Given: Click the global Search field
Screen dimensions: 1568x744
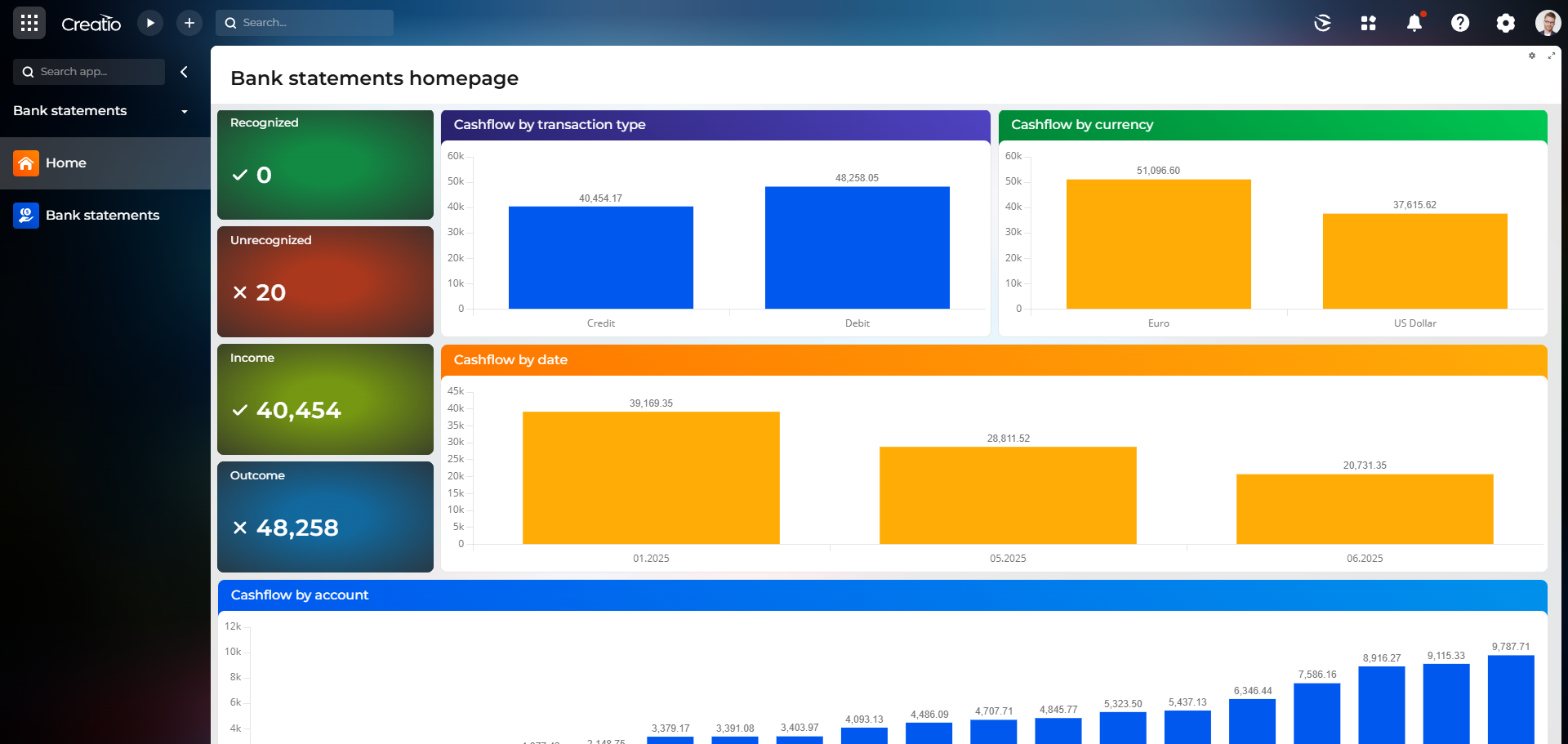Looking at the screenshot, I should tap(305, 23).
